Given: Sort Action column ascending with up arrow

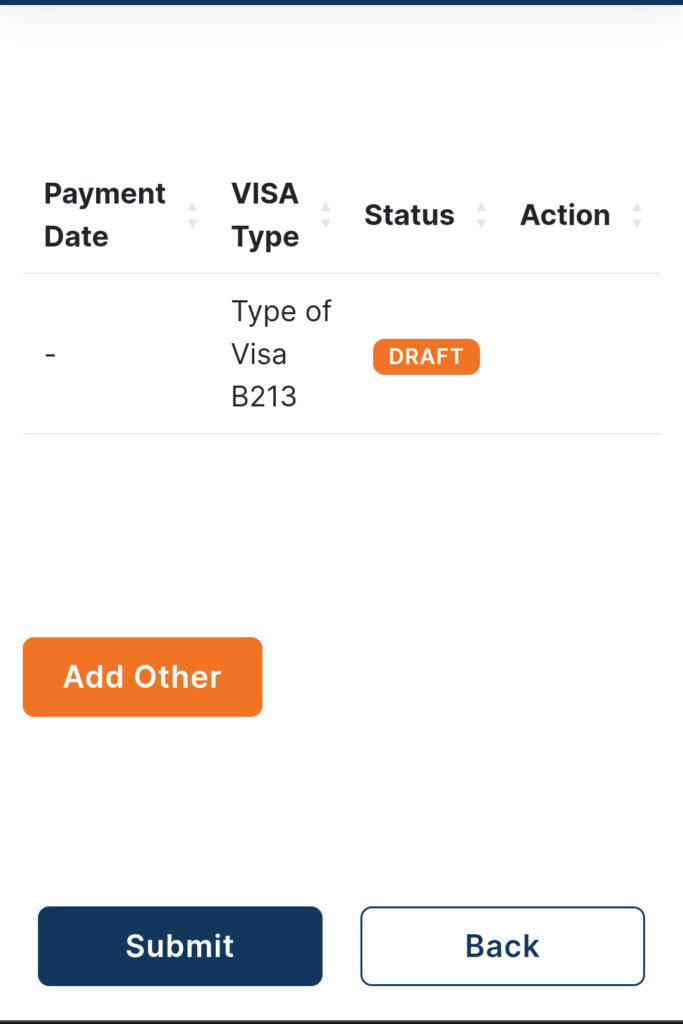Looking at the screenshot, I should 637,207.
